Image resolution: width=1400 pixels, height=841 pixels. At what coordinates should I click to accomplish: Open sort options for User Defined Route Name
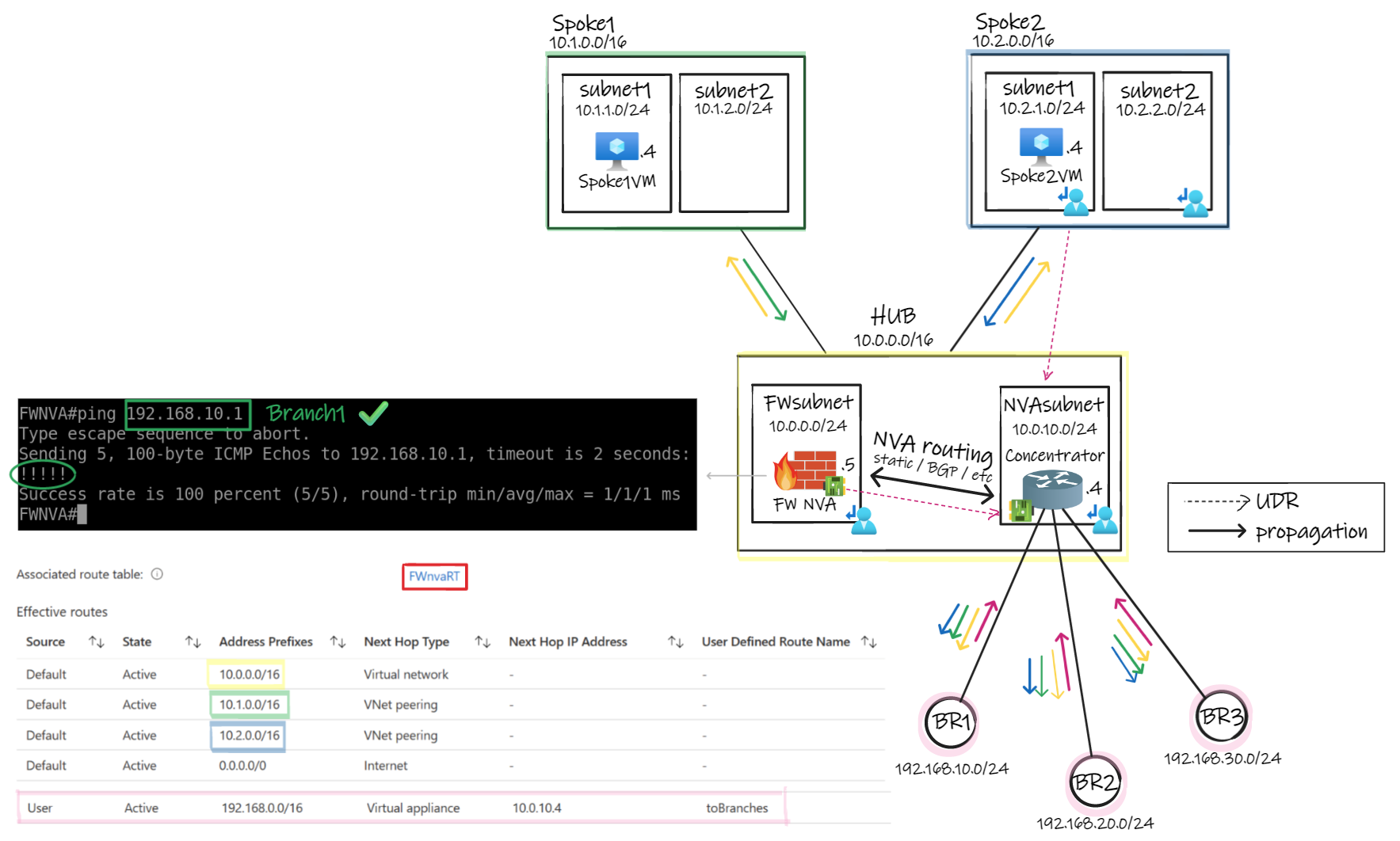click(869, 641)
